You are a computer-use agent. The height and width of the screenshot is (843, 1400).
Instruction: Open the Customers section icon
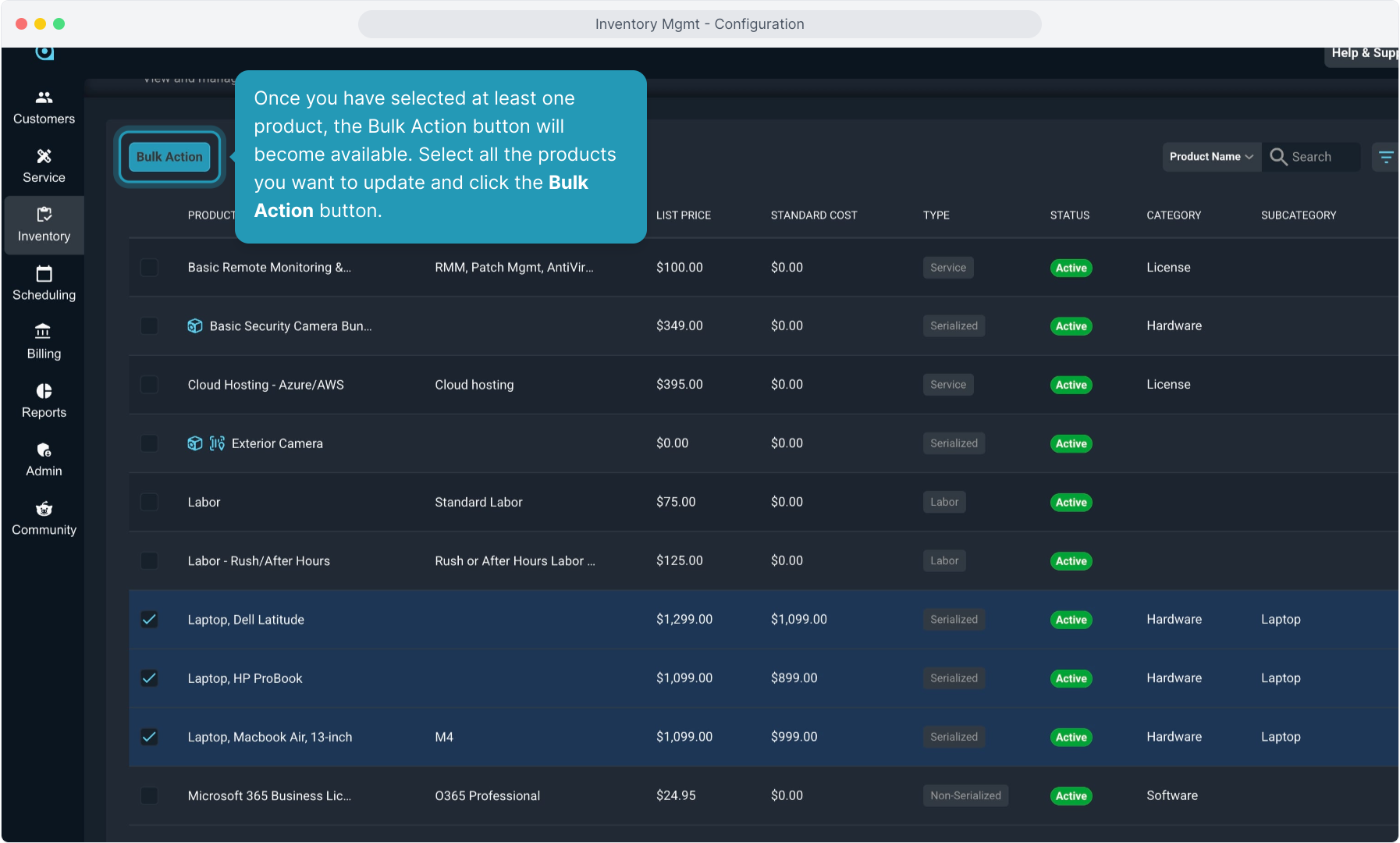[44, 98]
